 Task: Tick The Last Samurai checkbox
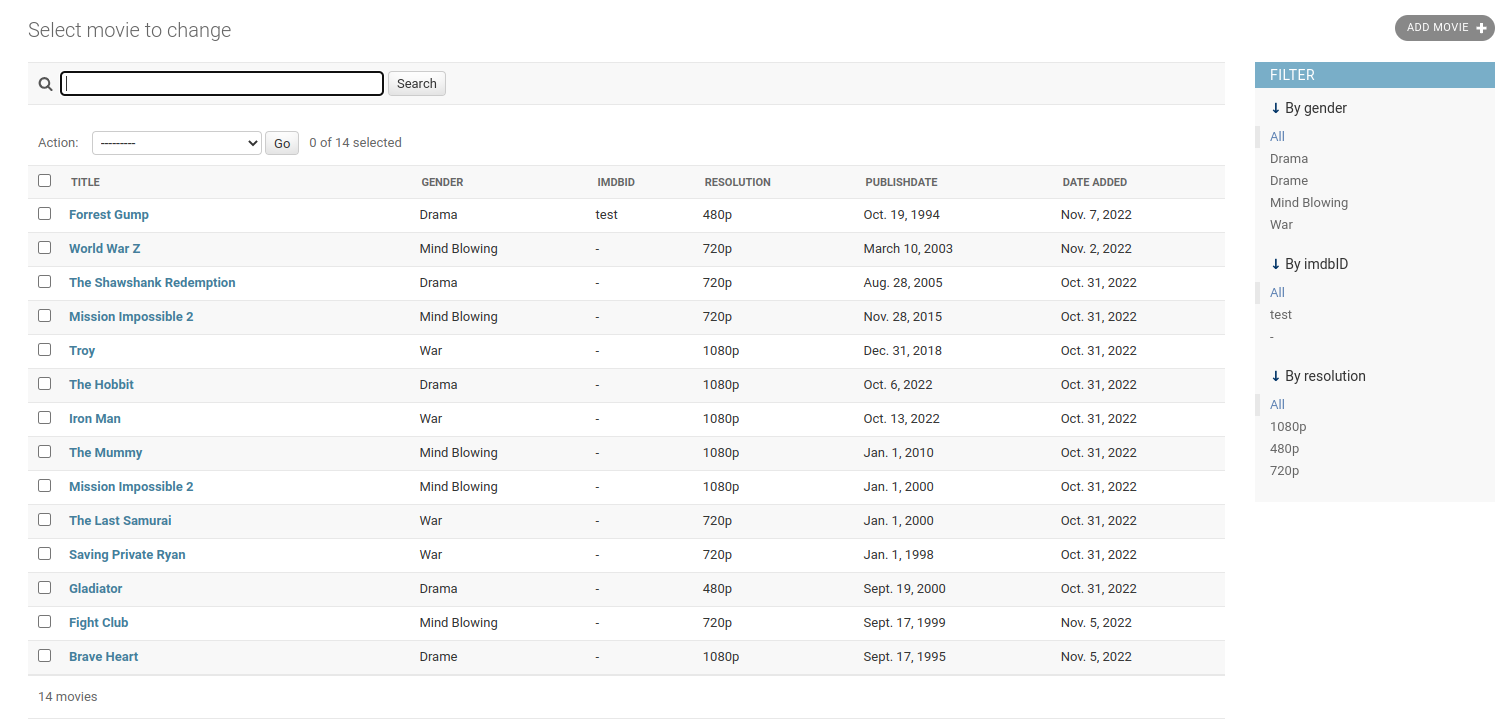[x=44, y=520]
